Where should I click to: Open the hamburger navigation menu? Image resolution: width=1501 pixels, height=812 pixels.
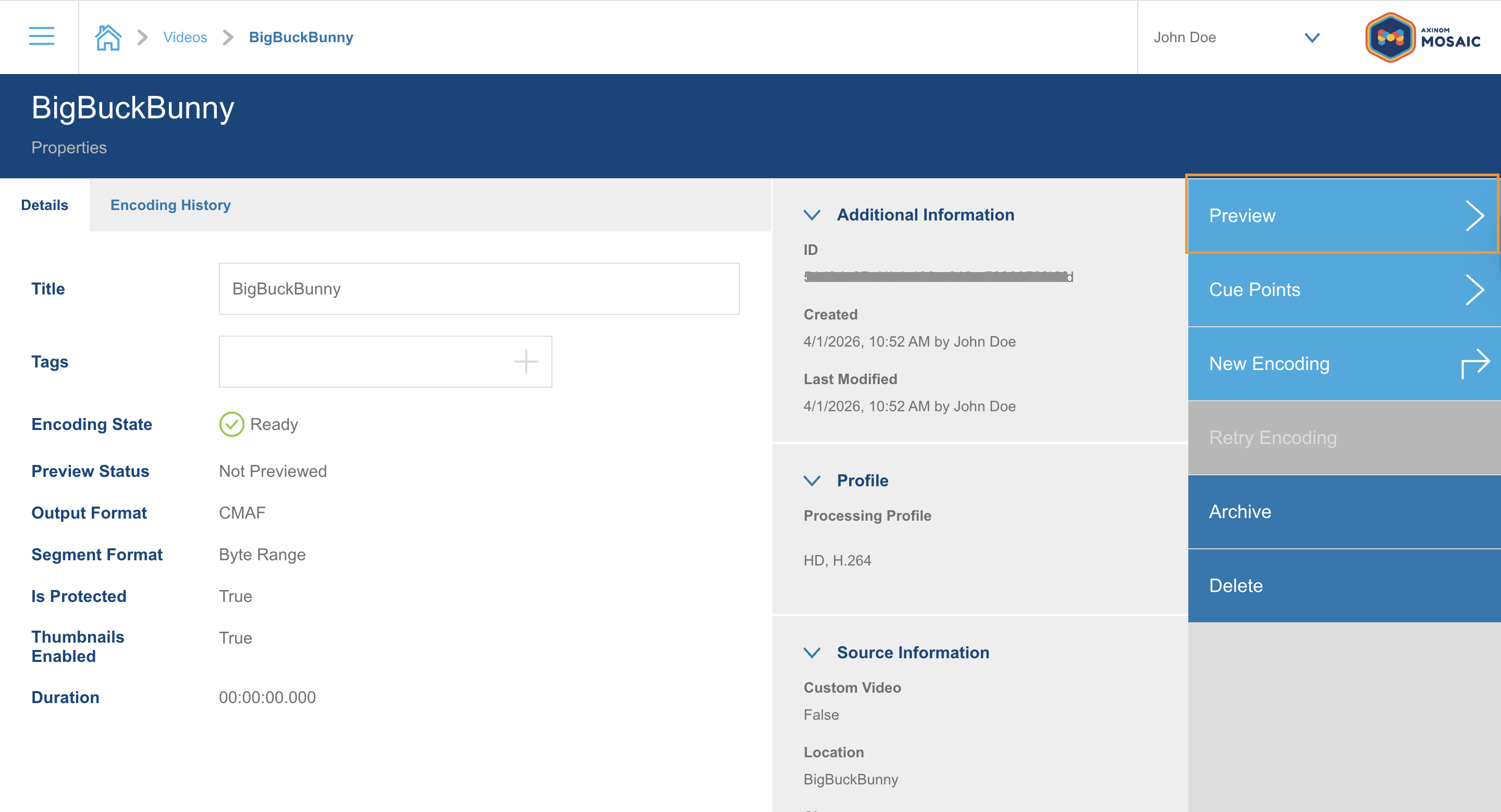click(41, 36)
